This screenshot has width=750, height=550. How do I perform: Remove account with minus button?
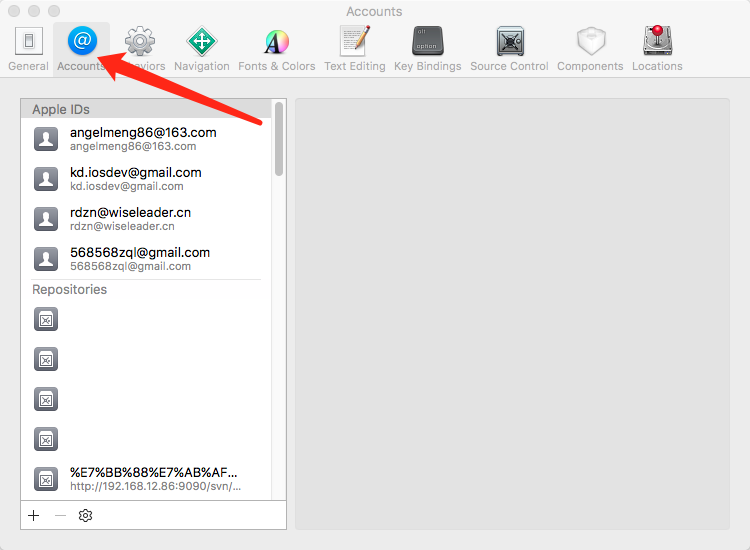[60, 516]
